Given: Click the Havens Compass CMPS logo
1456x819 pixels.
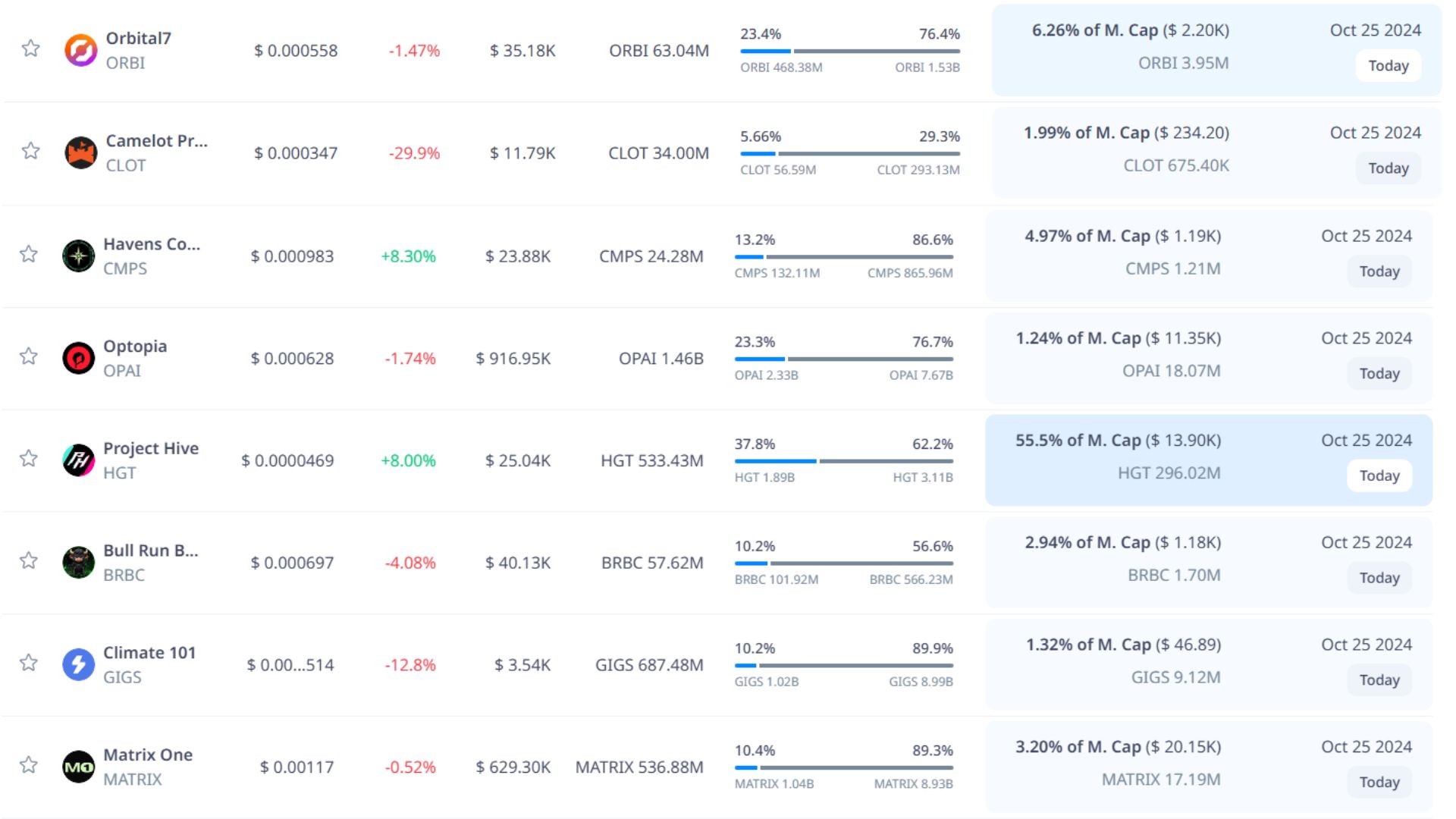Looking at the screenshot, I should (78, 256).
